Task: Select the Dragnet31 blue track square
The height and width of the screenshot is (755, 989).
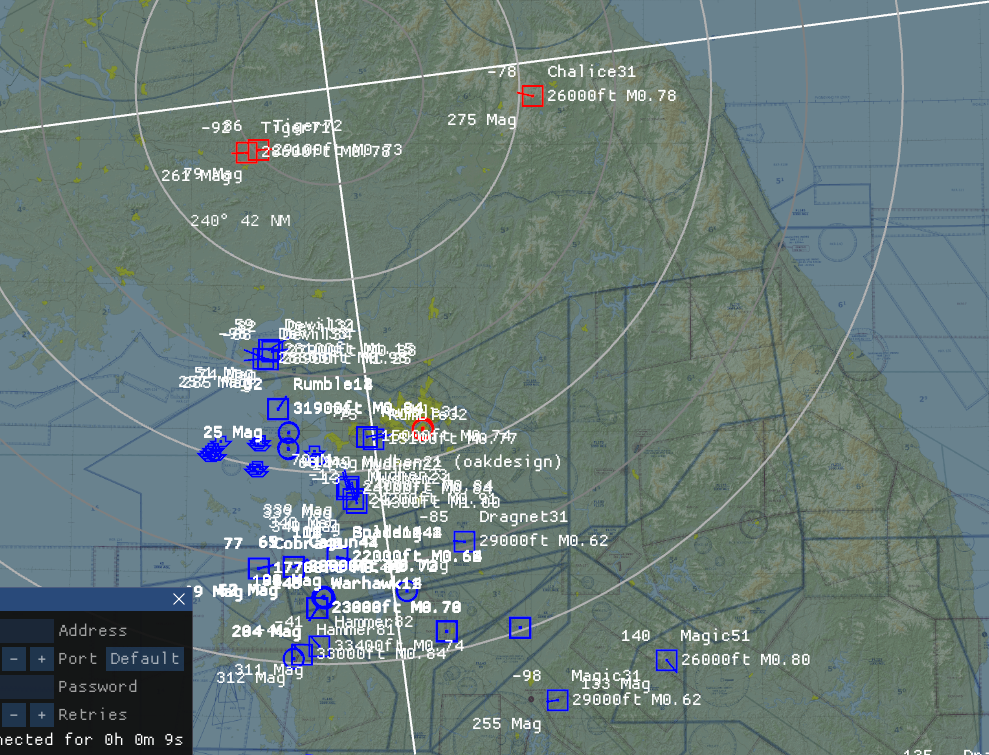Action: point(464,541)
